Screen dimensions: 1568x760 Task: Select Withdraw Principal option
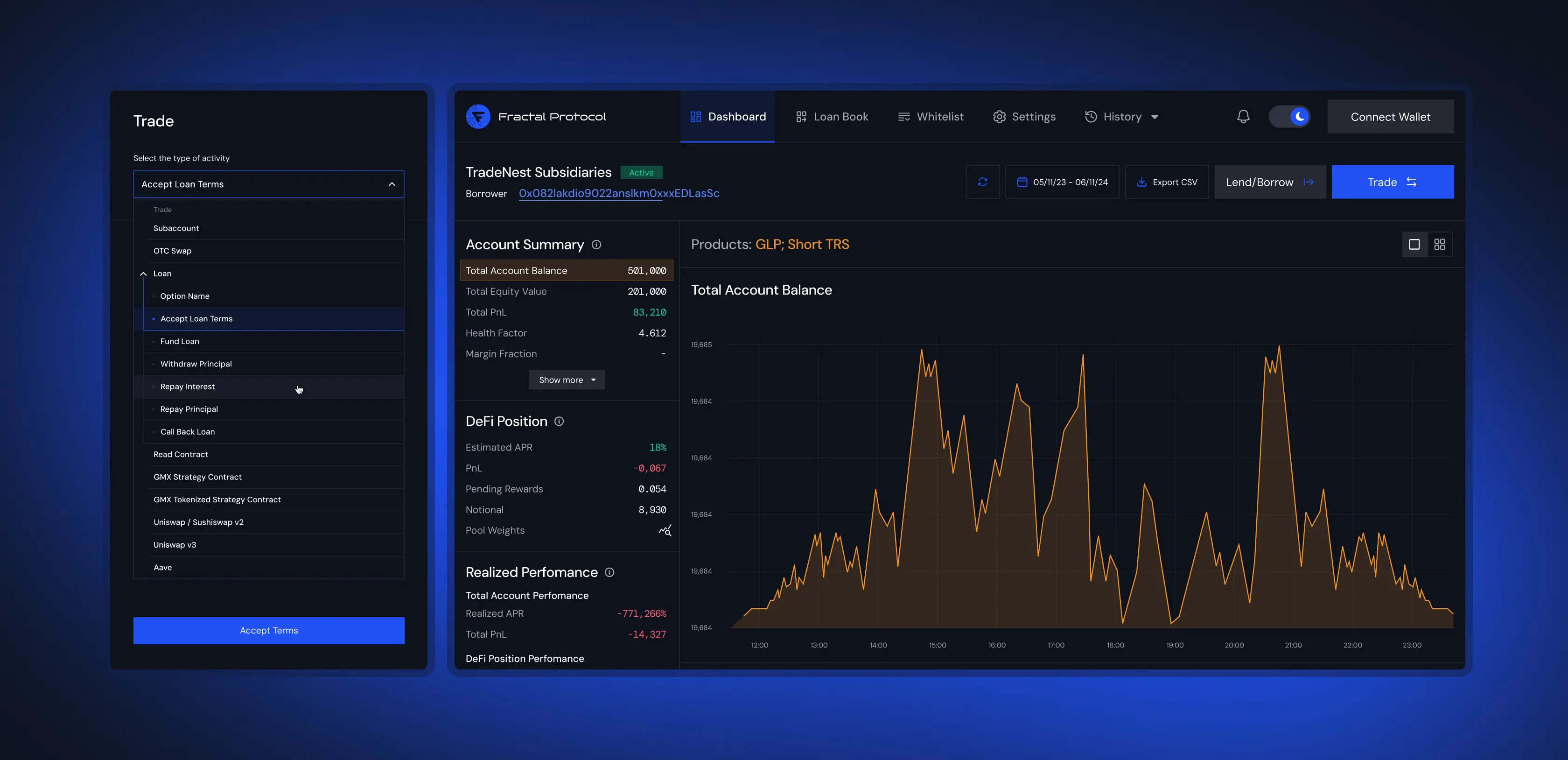pos(273,364)
